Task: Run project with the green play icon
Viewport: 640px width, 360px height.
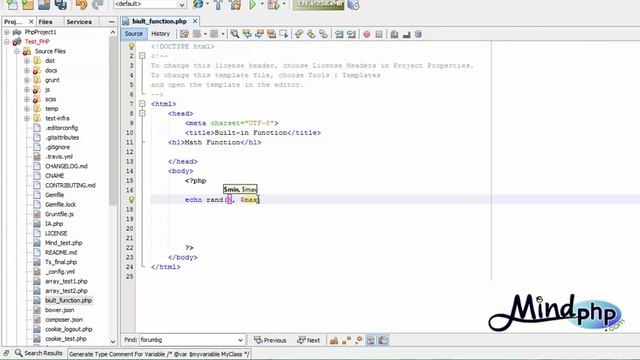Action: (252, 4)
